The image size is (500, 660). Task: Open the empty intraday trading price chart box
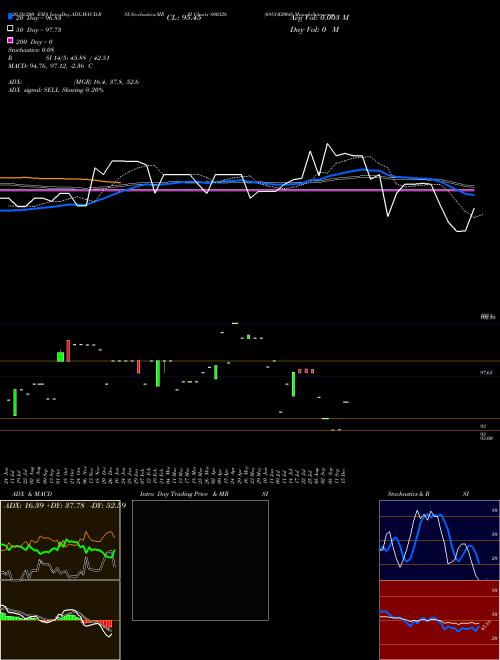pos(200,560)
